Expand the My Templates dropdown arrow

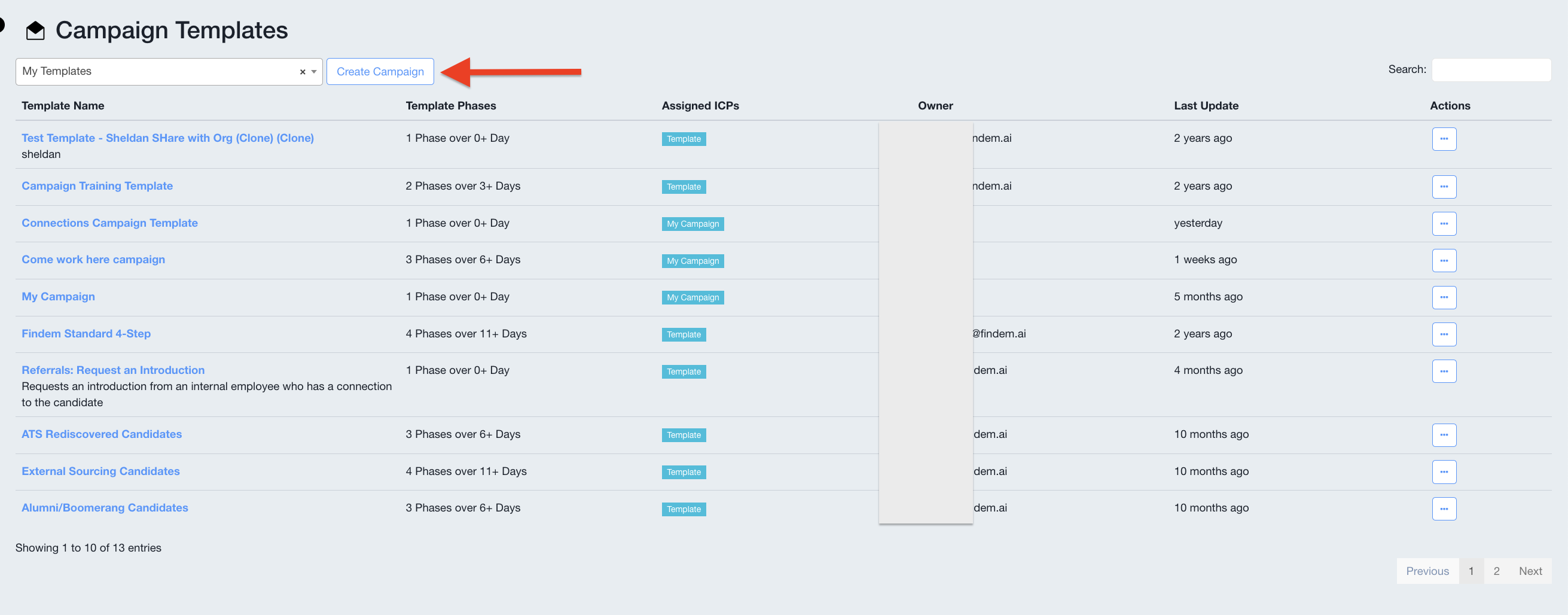pyautogui.click(x=314, y=72)
